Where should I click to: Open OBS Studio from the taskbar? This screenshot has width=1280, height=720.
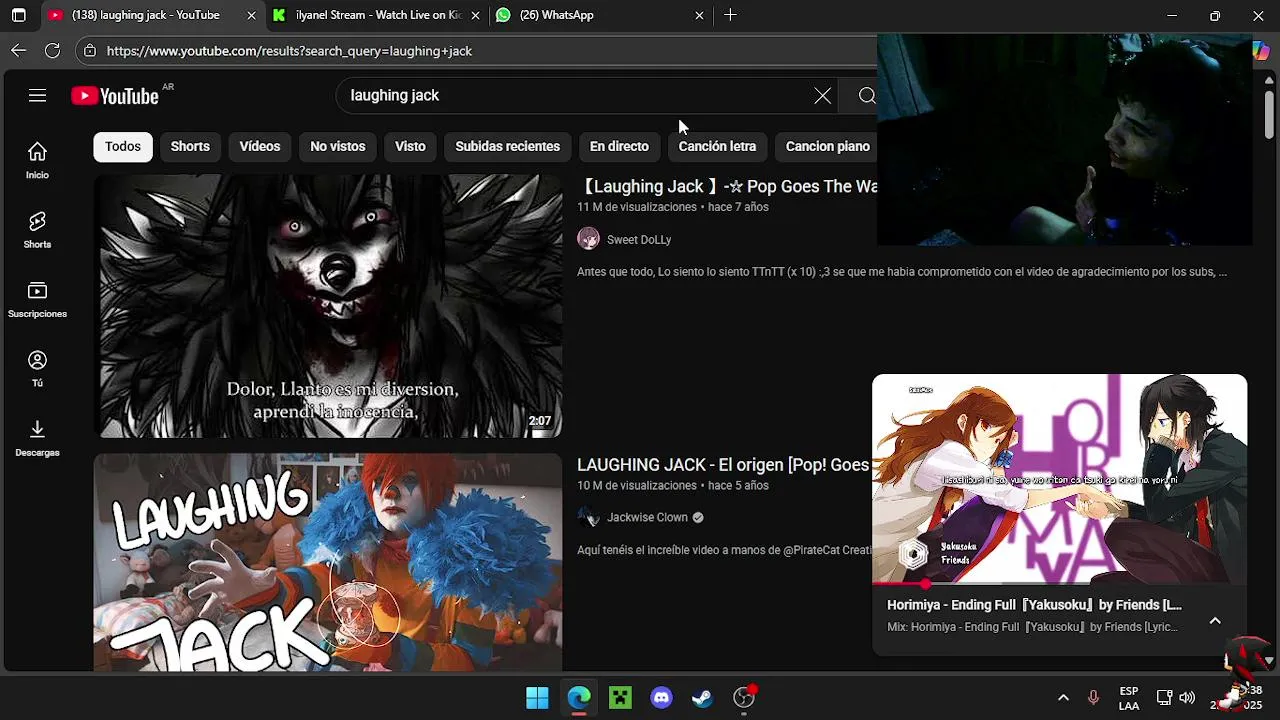tap(743, 697)
